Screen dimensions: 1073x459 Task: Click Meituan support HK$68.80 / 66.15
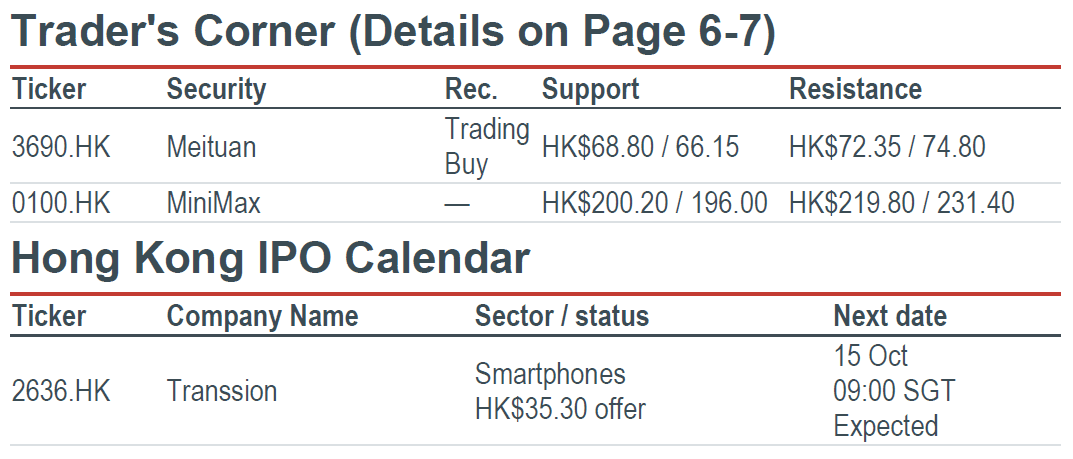(641, 147)
